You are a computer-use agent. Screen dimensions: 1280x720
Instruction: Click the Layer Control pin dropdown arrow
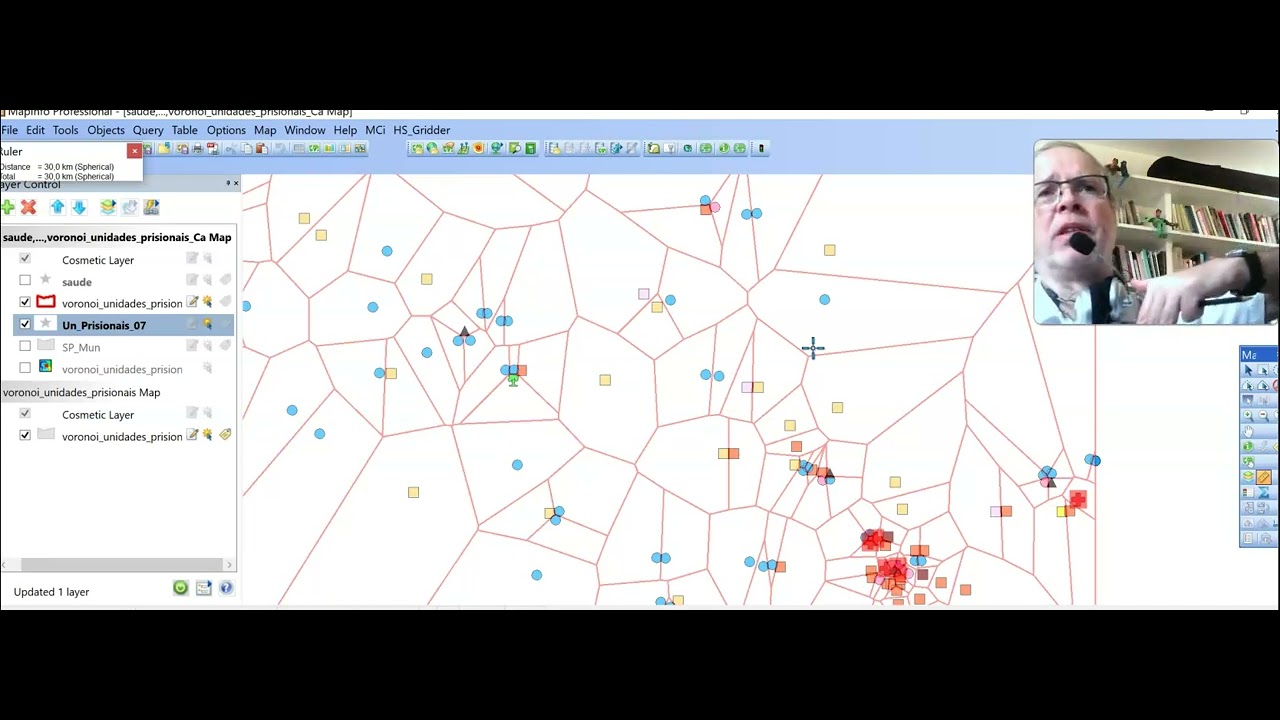click(228, 183)
